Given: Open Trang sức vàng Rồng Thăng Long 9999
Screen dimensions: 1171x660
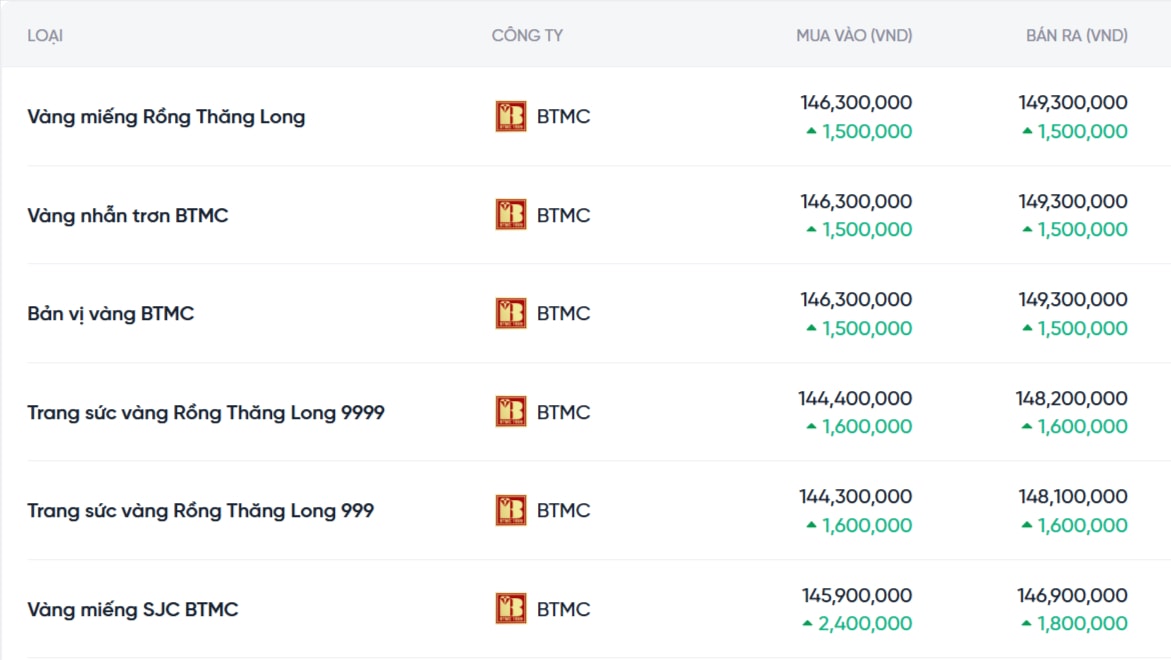Looking at the screenshot, I should [x=206, y=412].
